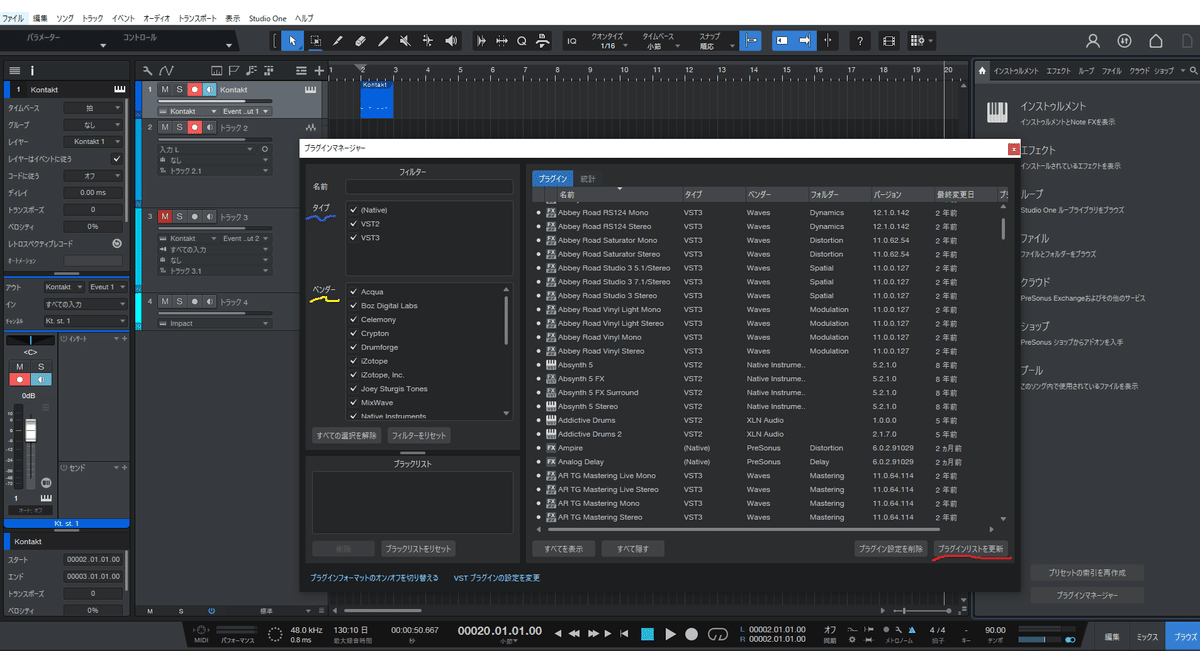The image size is (1200, 651).
Task: Select the Eraser tool
Action: pos(362,41)
